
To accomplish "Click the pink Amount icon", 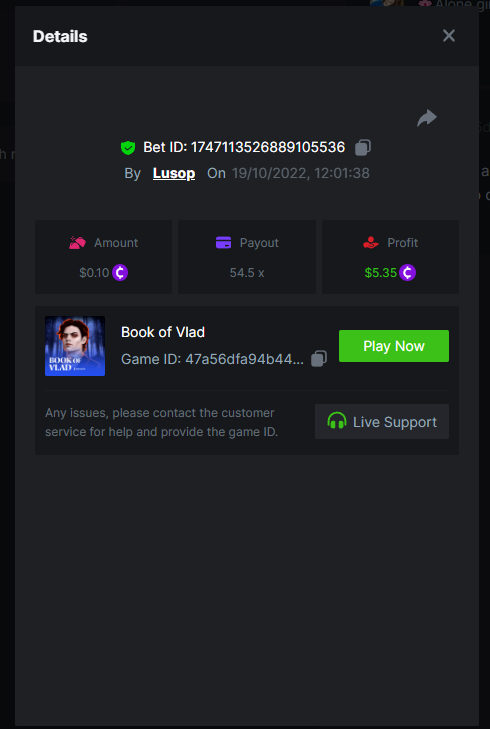I will tap(78, 243).
